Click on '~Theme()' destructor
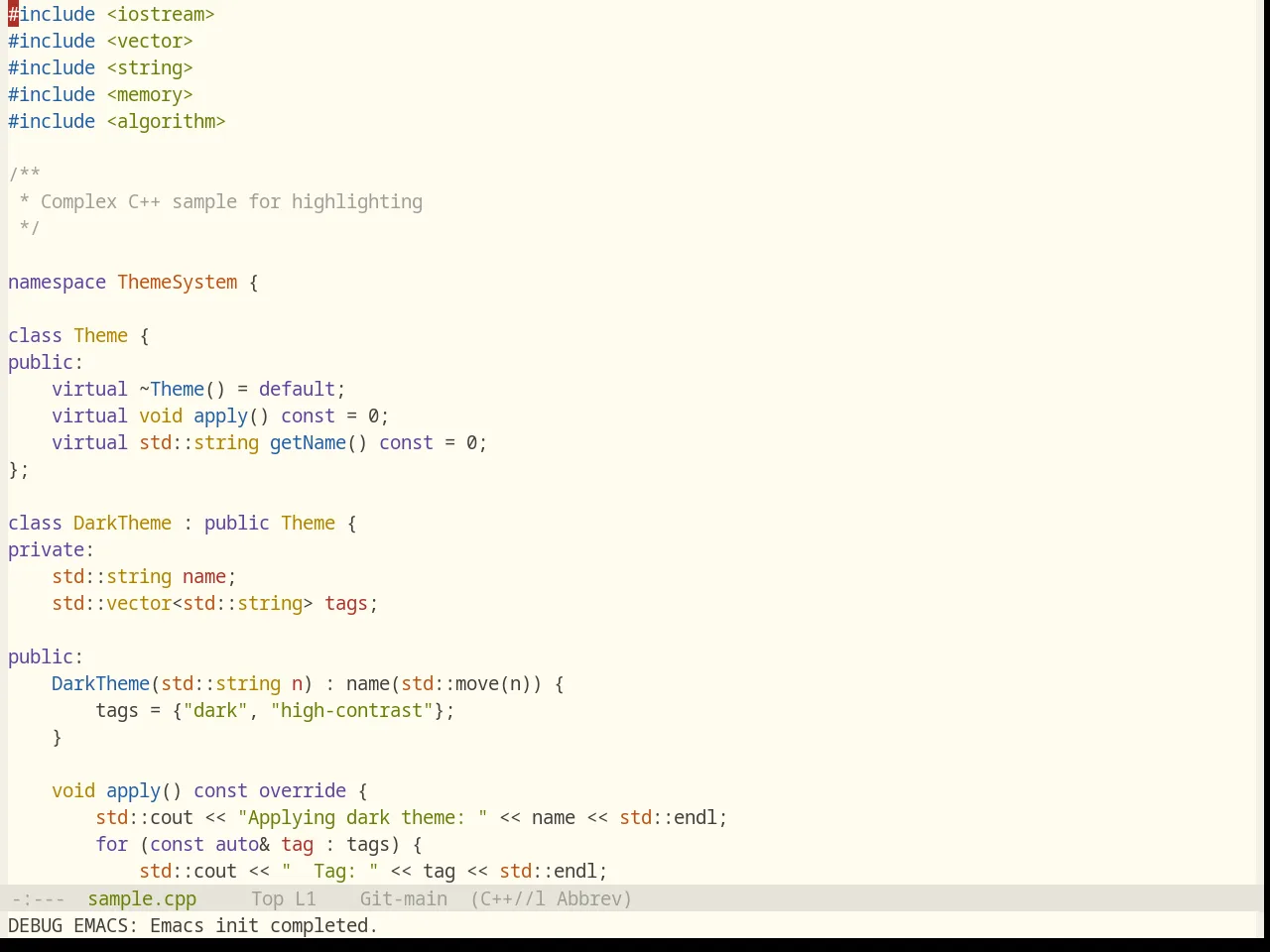 click(183, 390)
